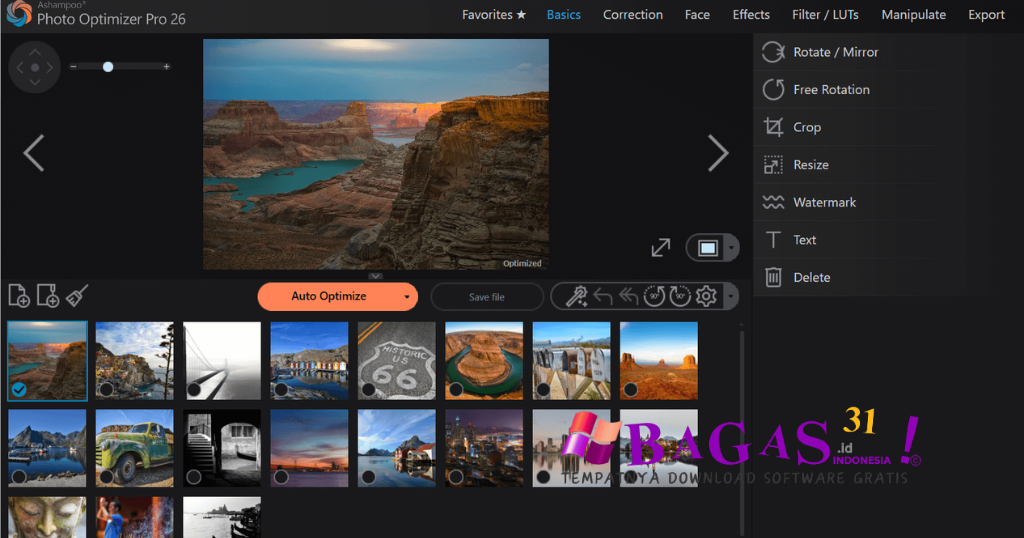Open the settings gear icon

tap(706, 296)
